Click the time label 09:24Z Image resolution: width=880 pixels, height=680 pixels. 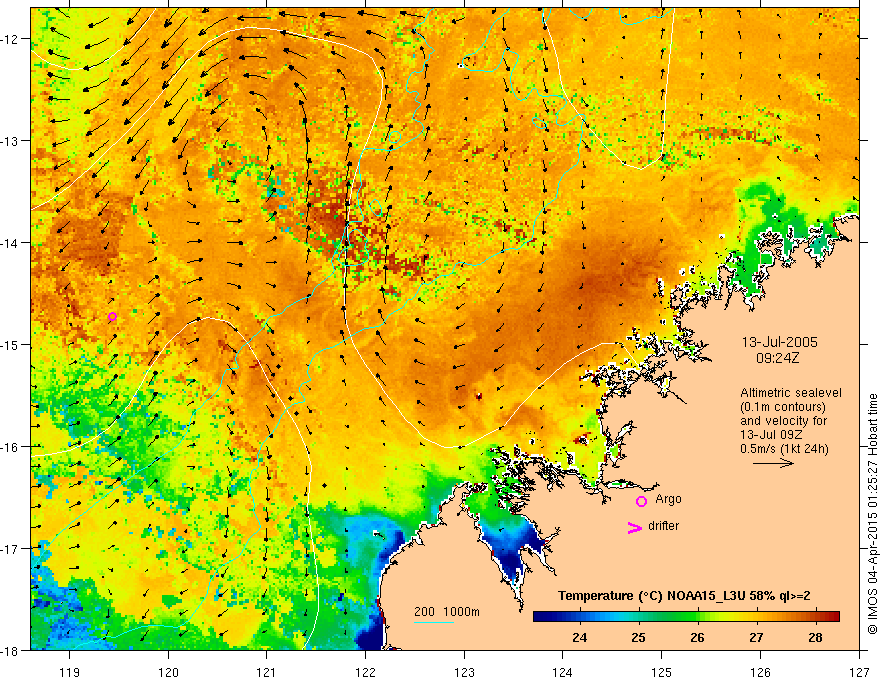777,357
